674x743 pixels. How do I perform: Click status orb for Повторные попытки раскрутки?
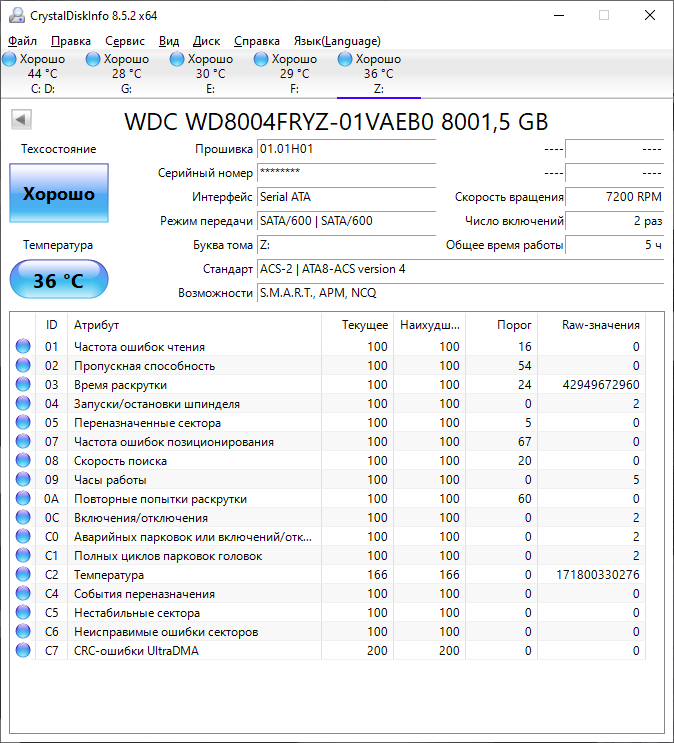click(23, 498)
